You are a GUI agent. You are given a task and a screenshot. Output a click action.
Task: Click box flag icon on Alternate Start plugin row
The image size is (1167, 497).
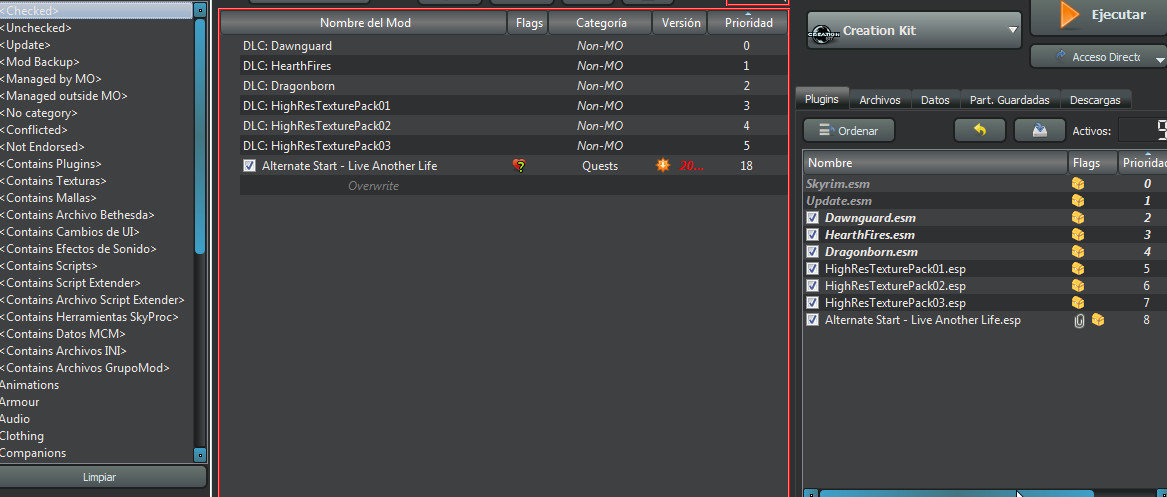pos(1098,320)
